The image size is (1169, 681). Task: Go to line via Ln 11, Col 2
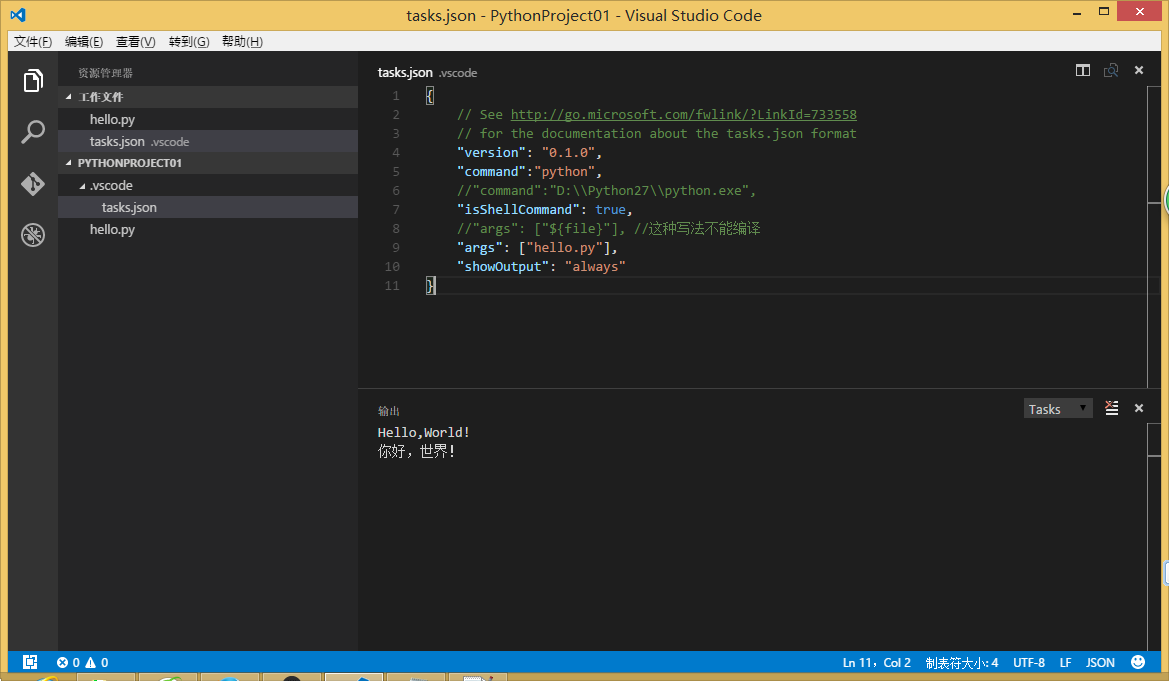877,662
